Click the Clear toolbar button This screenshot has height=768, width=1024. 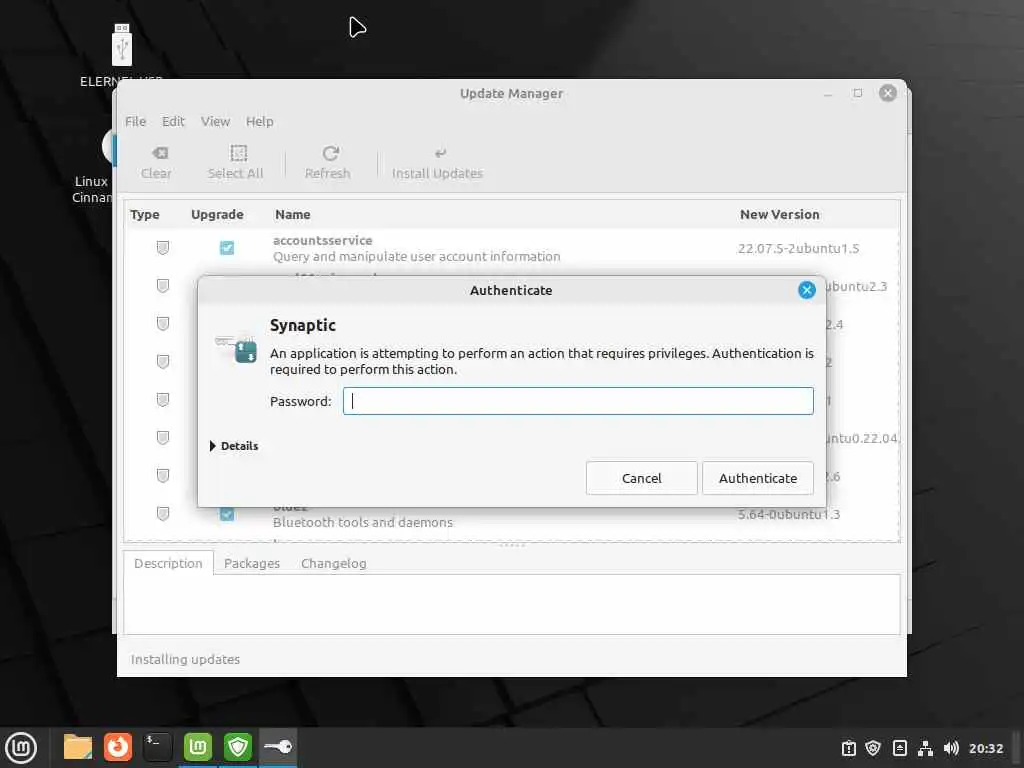(x=157, y=163)
